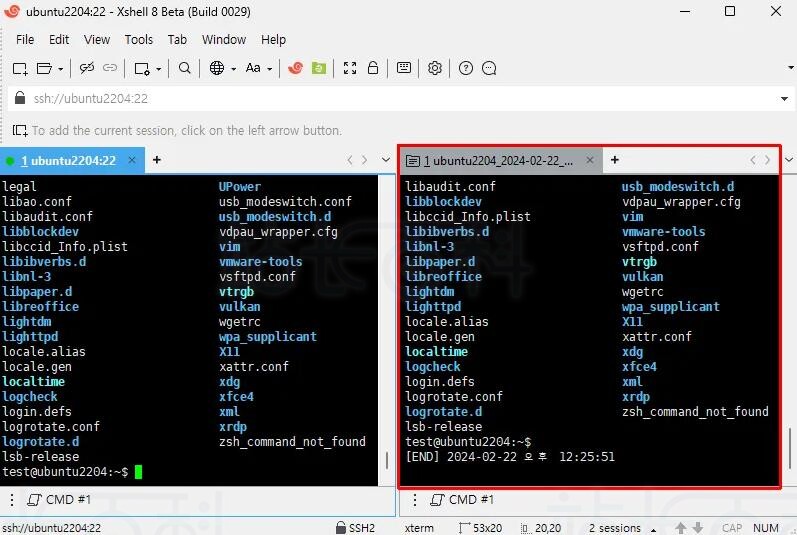797x535 pixels.
Task: Click the add current session arrow icon
Action: pyautogui.click(x=20, y=131)
